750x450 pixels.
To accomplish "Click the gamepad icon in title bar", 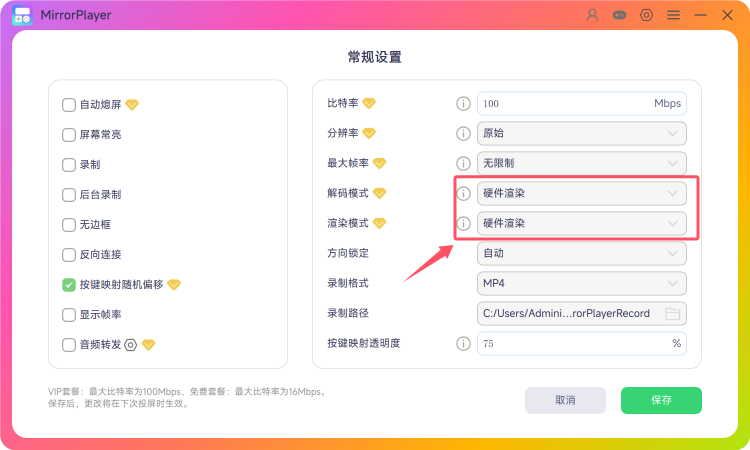I will tap(619, 15).
